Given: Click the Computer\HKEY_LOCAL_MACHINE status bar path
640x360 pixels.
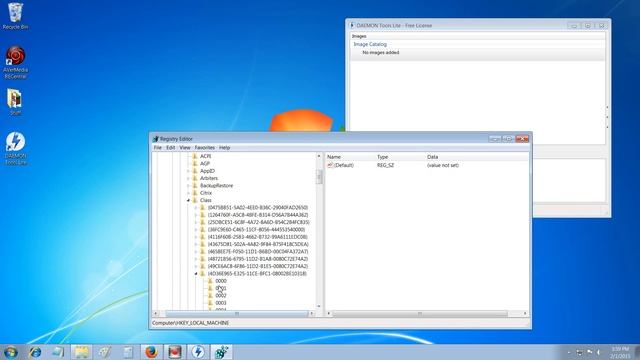Looking at the screenshot, I should pyautogui.click(x=190, y=323).
